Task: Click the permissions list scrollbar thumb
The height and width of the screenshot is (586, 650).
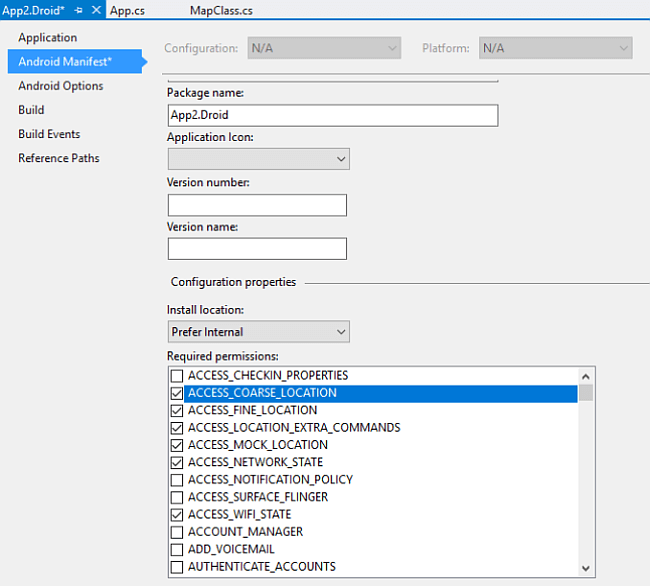Action: [586, 392]
